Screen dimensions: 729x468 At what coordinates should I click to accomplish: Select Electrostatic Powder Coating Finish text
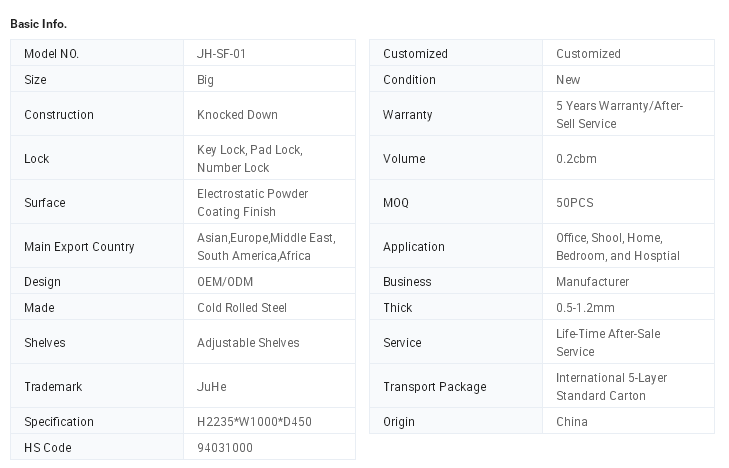252,203
